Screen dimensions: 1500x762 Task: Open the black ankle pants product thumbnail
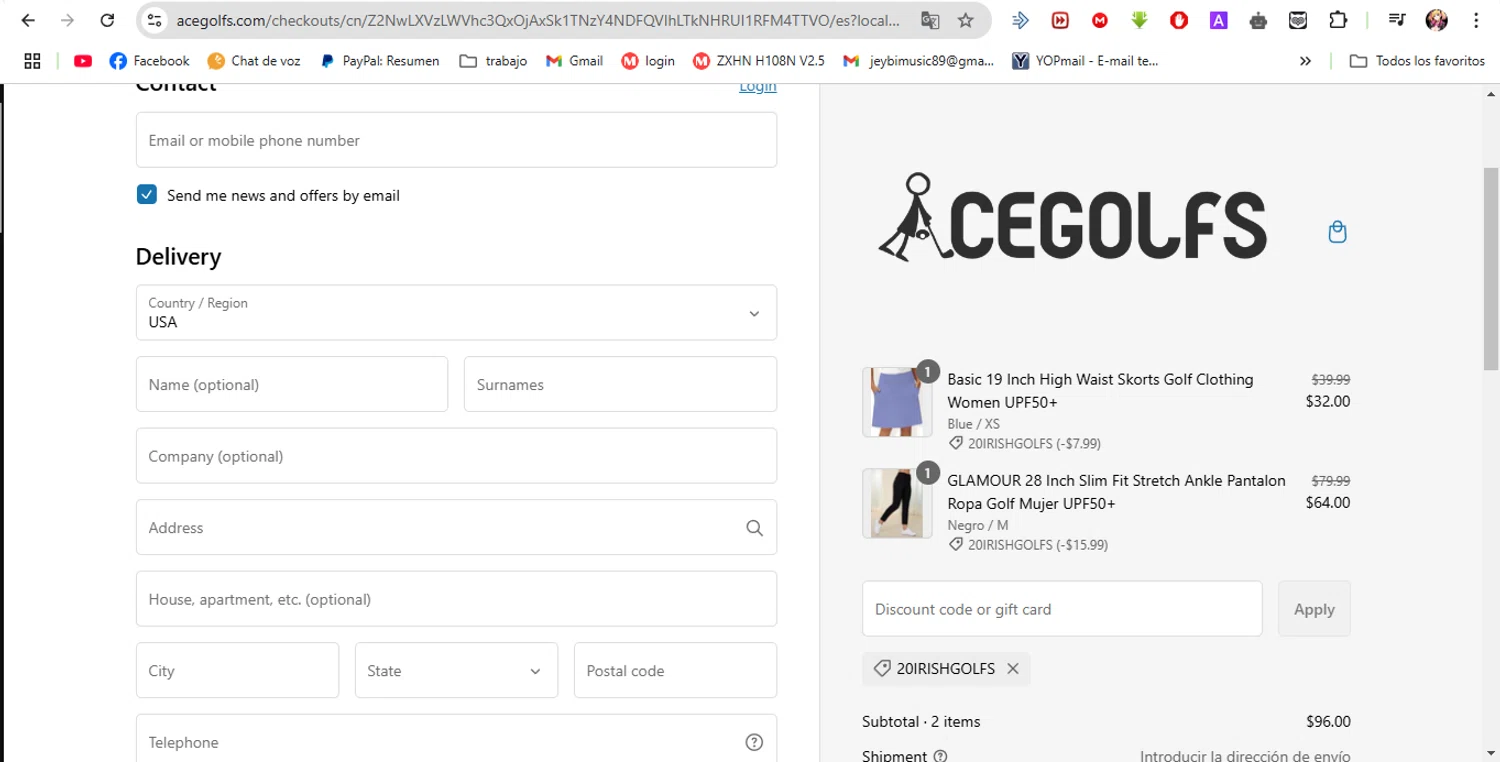tap(897, 503)
